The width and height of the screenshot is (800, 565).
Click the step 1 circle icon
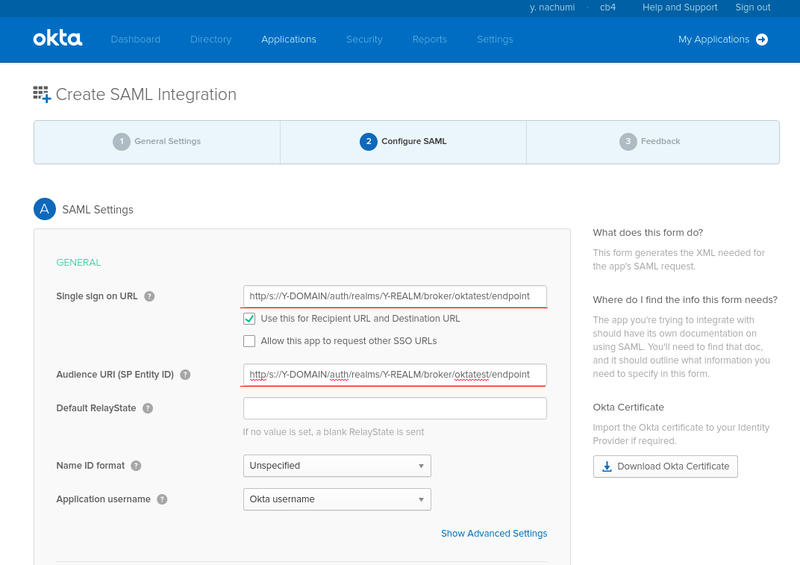121,141
